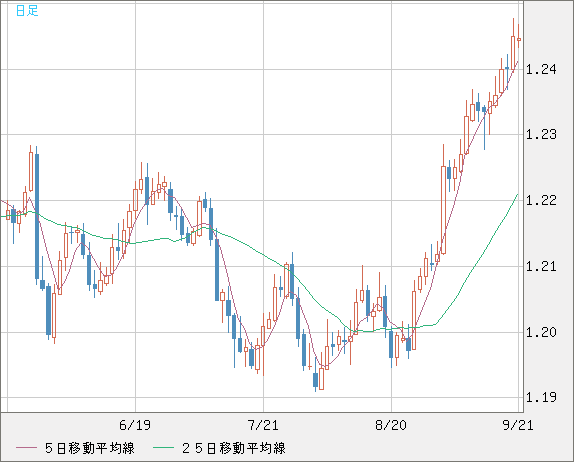Click the 日足 chart label

point(27,11)
